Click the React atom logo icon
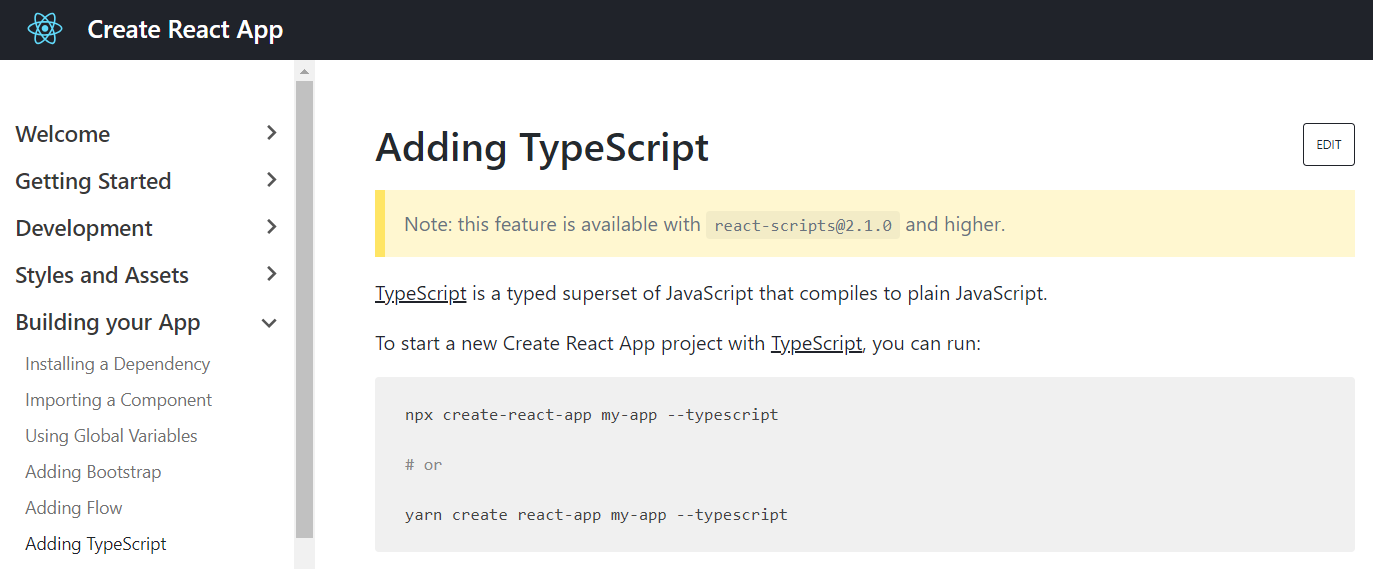The height and width of the screenshot is (569, 1373). point(45,29)
